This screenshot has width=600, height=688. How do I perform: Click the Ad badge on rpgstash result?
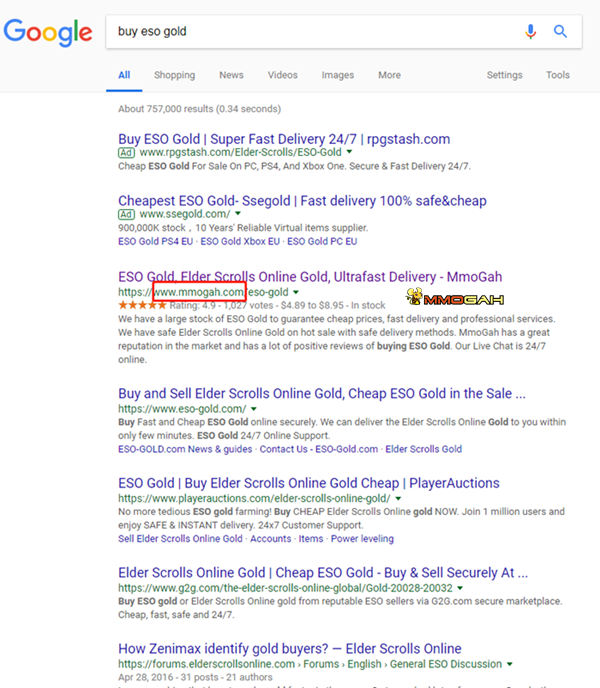(126, 153)
